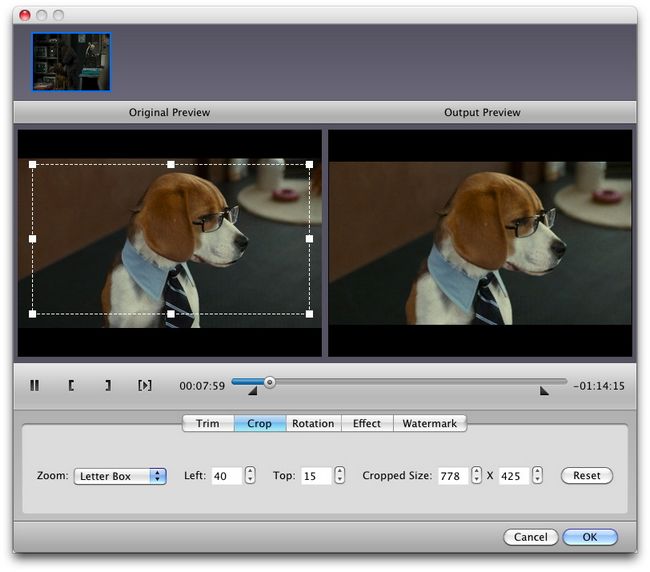The height and width of the screenshot is (572, 650).
Task: Open the Rotation tab
Action: pyautogui.click(x=313, y=423)
